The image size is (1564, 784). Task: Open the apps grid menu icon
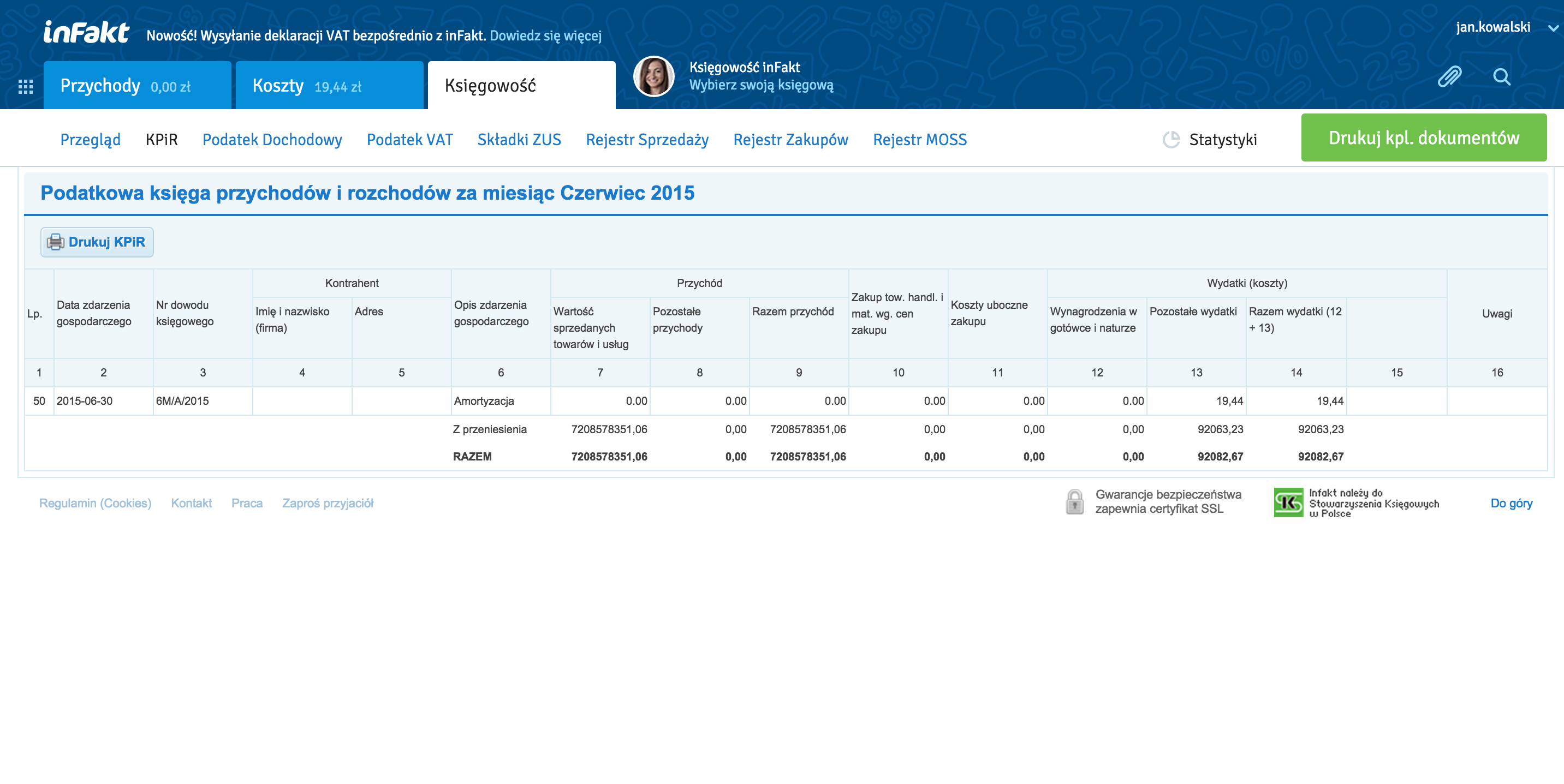pos(26,87)
